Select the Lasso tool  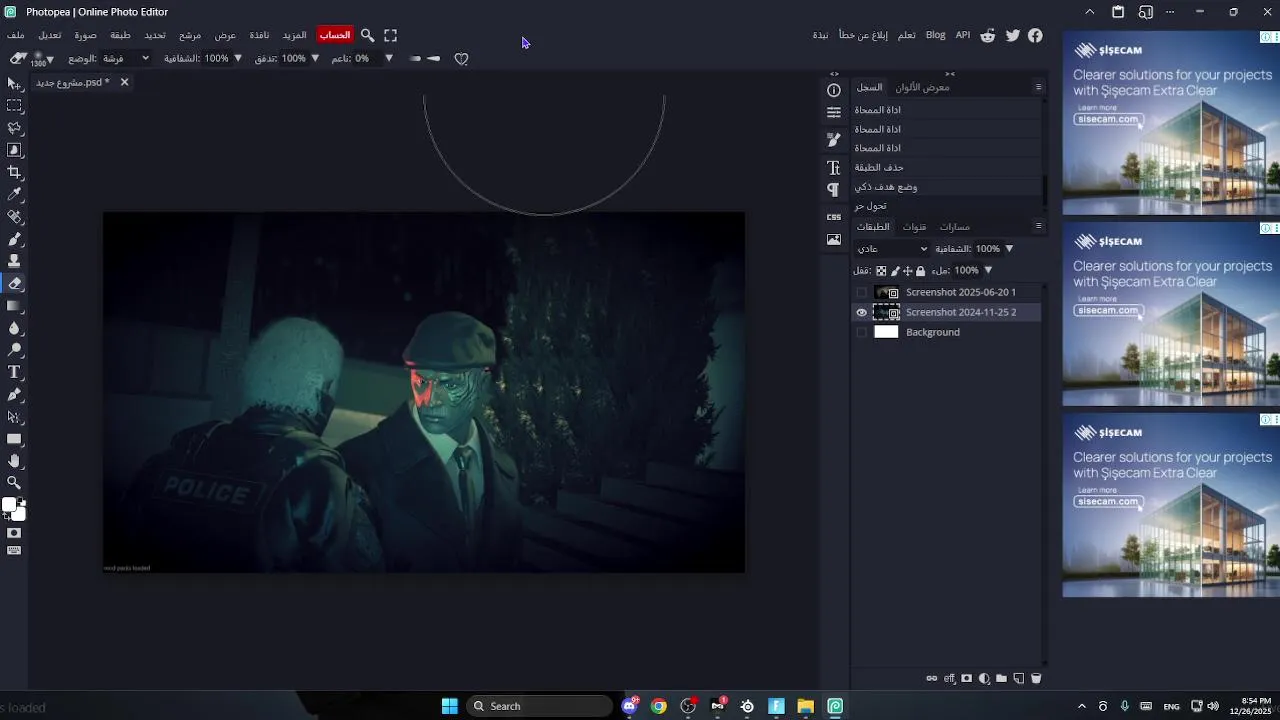point(14,128)
